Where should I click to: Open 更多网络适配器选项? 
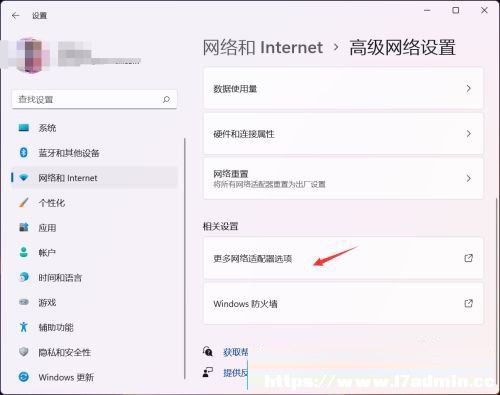pos(343,258)
